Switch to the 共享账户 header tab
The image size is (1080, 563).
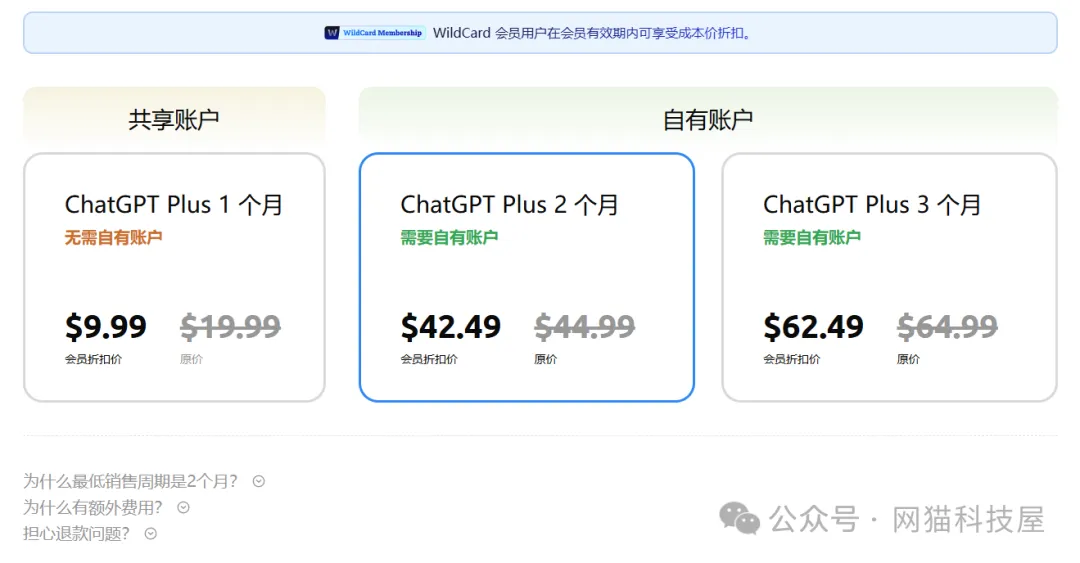174,119
